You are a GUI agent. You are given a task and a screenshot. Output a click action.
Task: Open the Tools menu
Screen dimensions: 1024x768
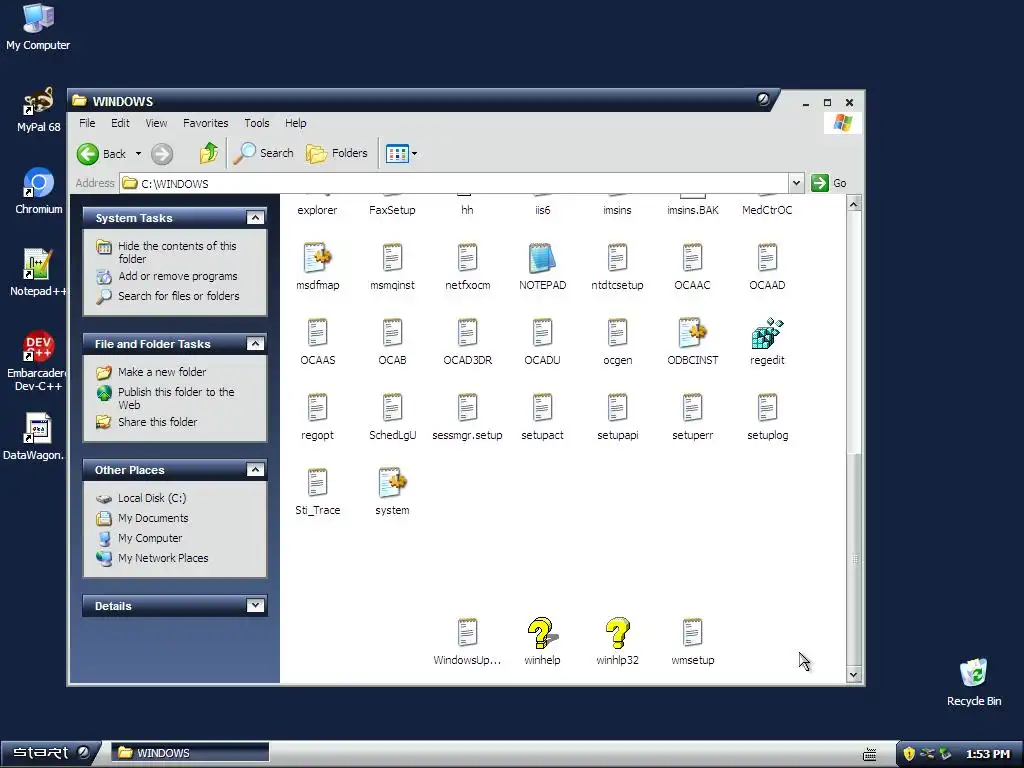(257, 123)
